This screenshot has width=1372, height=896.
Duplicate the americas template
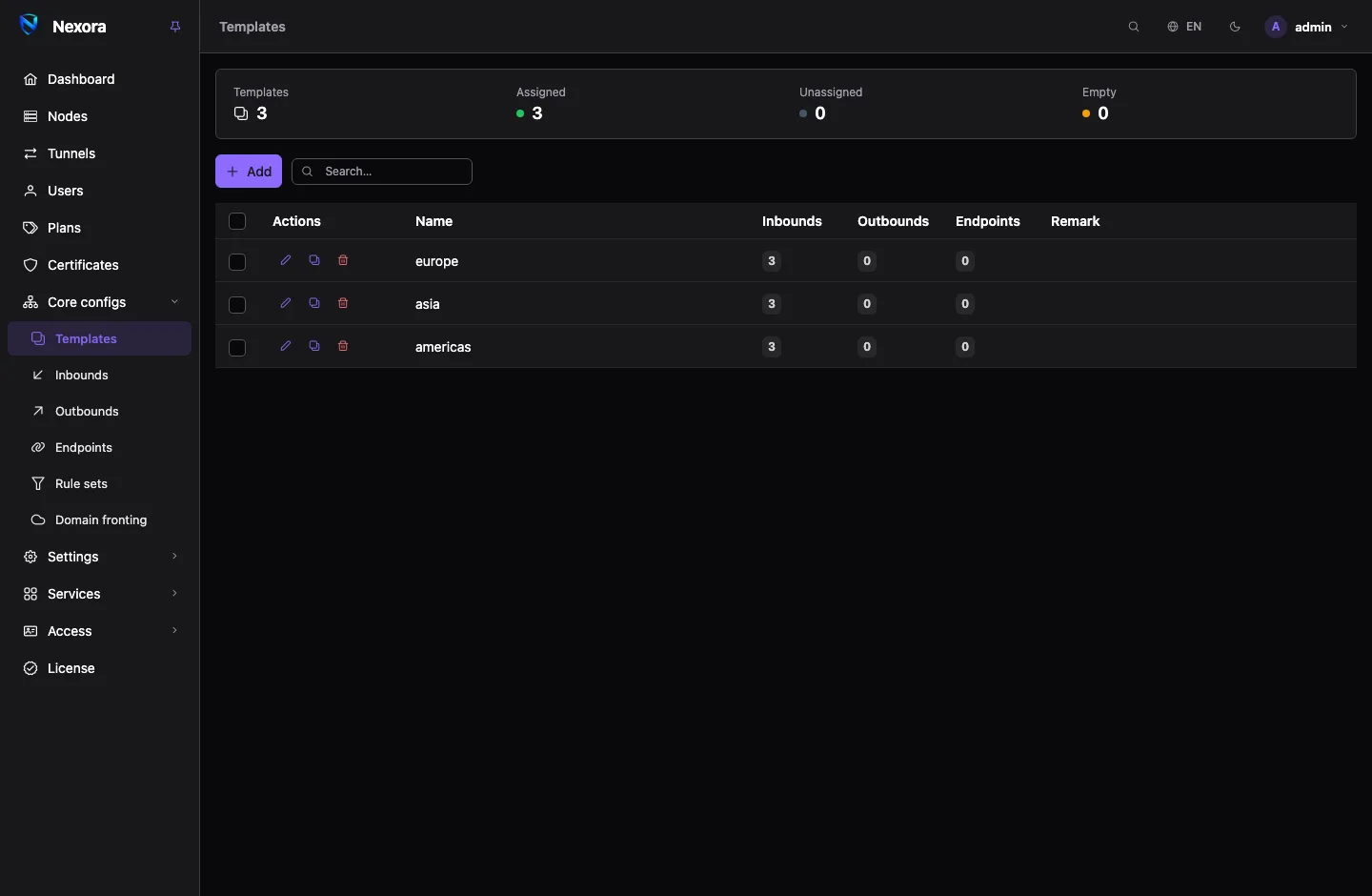coord(314,346)
